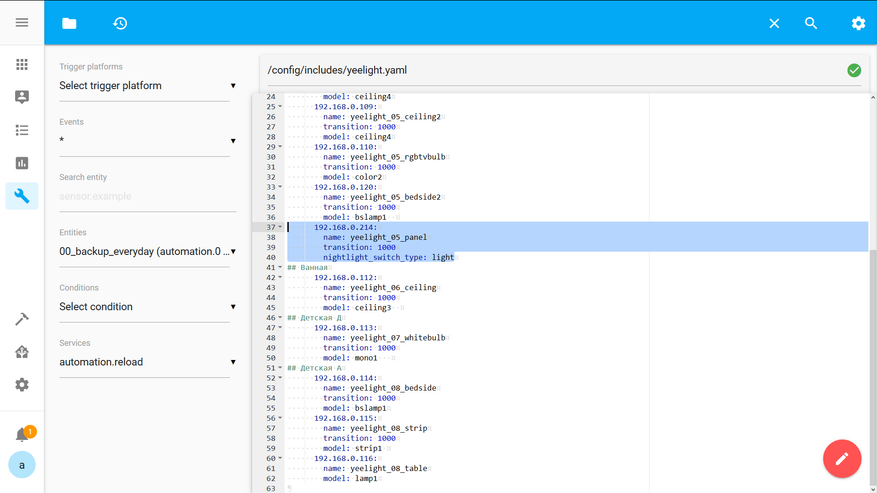Collapse the fold arrow at line 37
Image resolution: width=877 pixels, height=493 pixels.
click(280, 227)
